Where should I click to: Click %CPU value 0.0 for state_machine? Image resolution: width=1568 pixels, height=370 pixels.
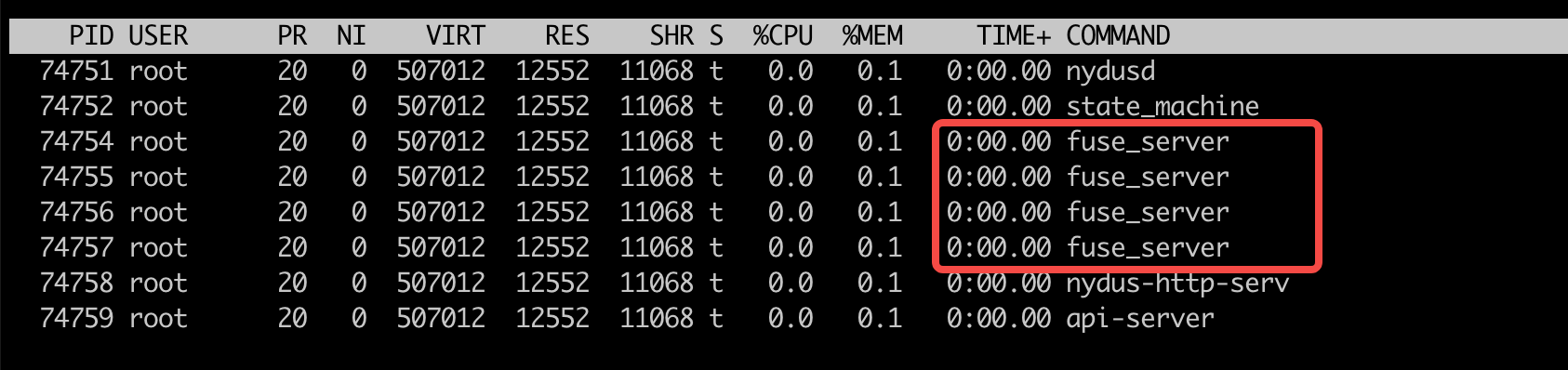(791, 106)
